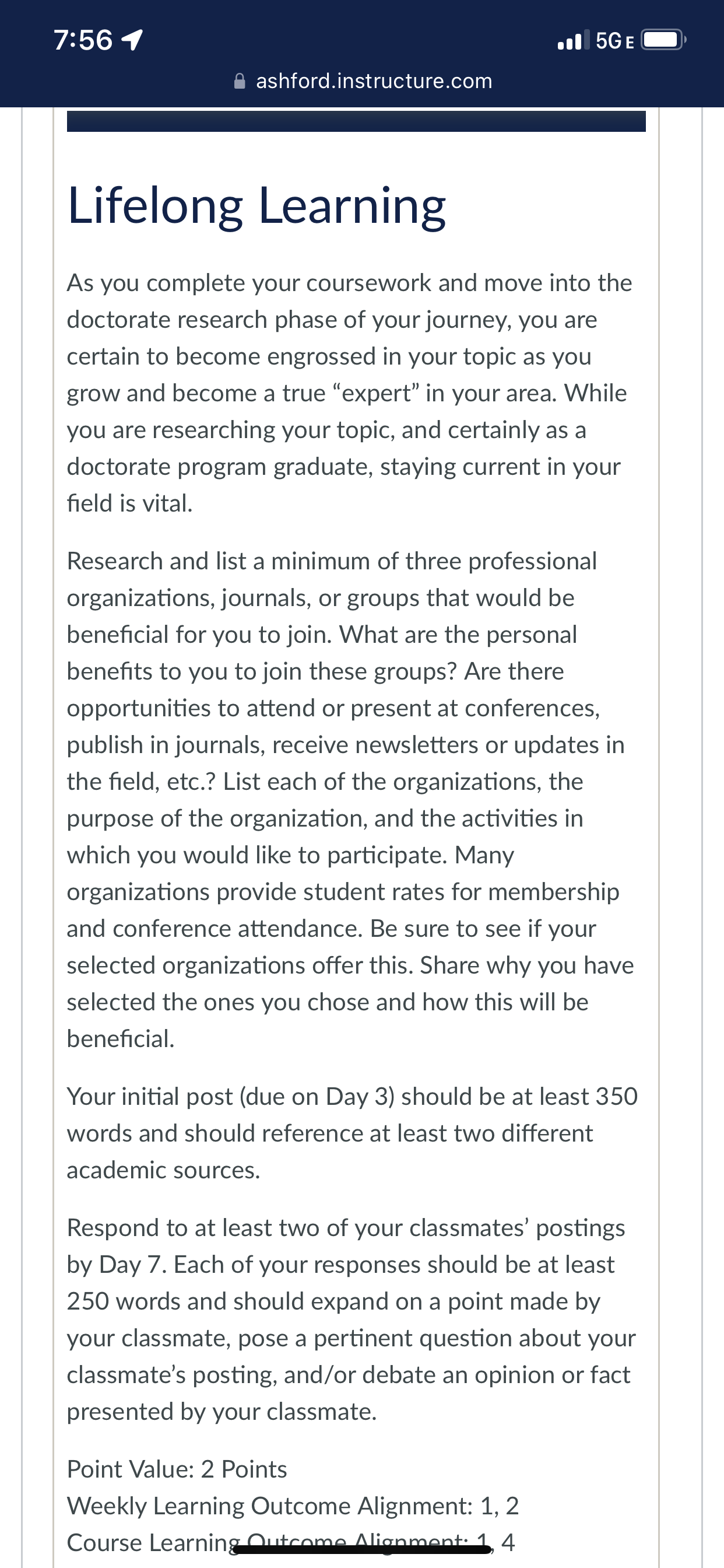The height and width of the screenshot is (1568, 724).
Task: Tap the dark blue banner above the heading
Action: [356, 121]
